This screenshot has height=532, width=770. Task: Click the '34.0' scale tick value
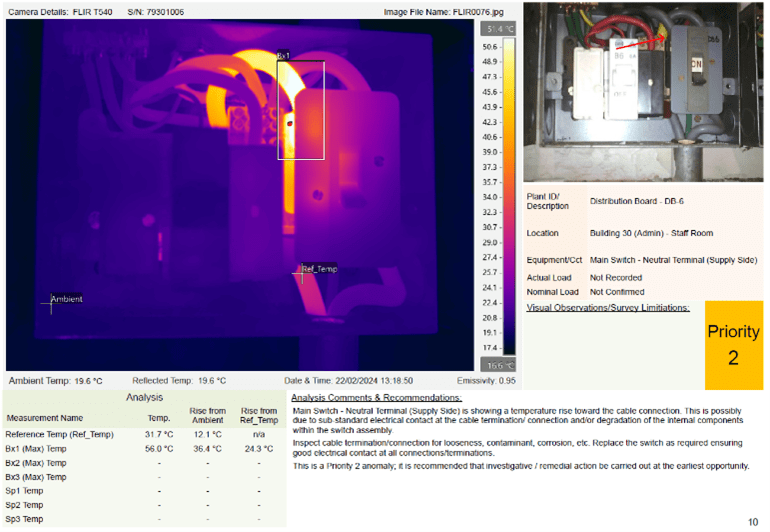point(490,197)
